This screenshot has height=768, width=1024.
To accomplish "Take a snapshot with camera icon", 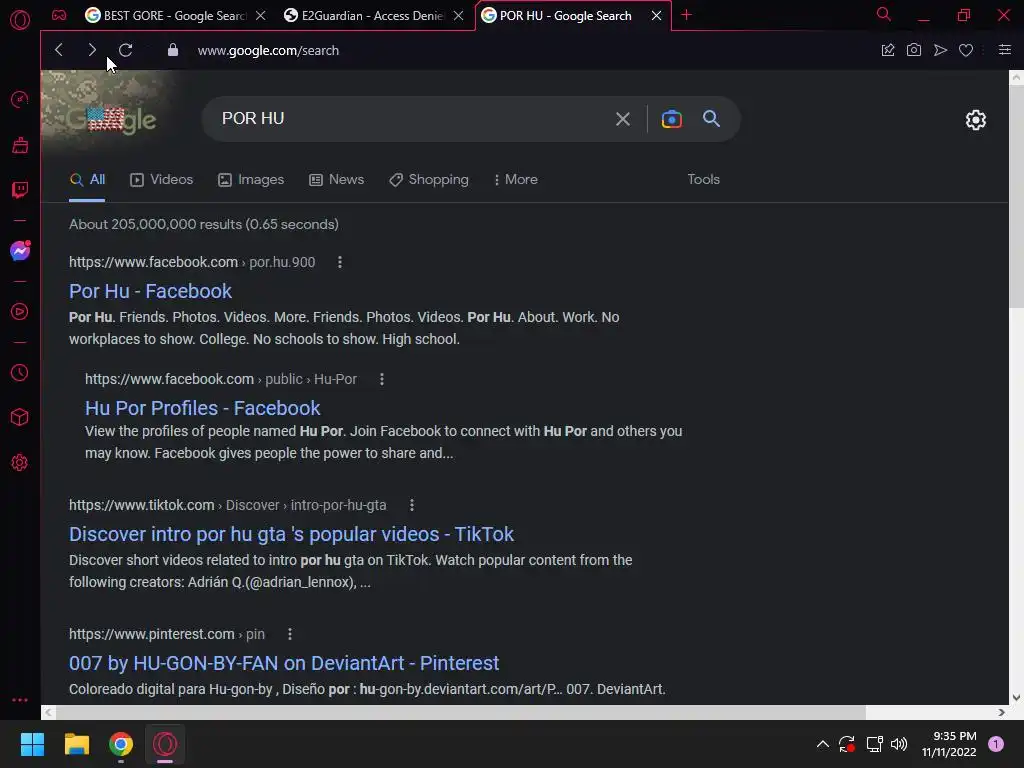I will pos(914,50).
